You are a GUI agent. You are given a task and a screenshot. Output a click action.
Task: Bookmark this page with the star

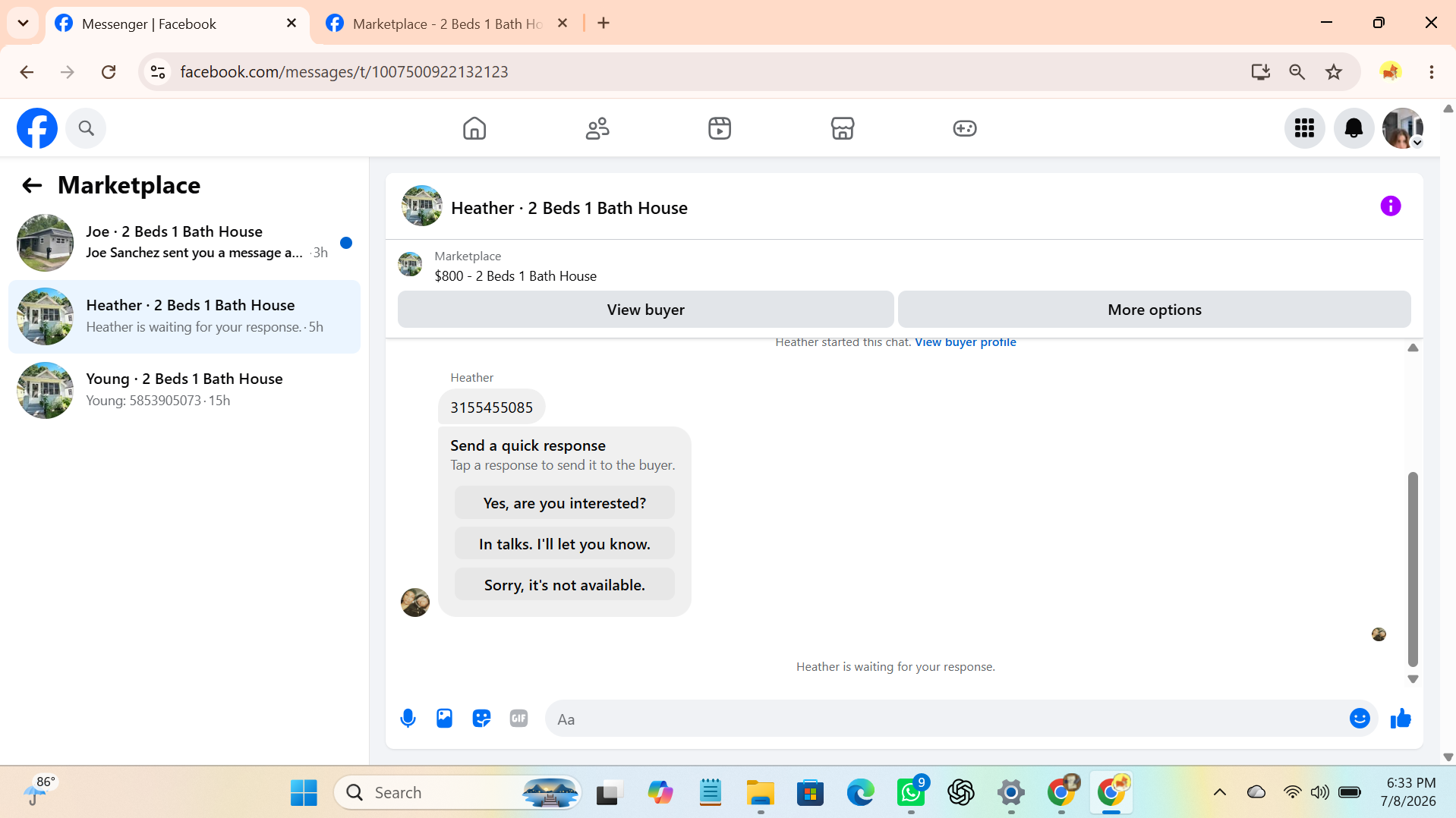[x=1334, y=72]
